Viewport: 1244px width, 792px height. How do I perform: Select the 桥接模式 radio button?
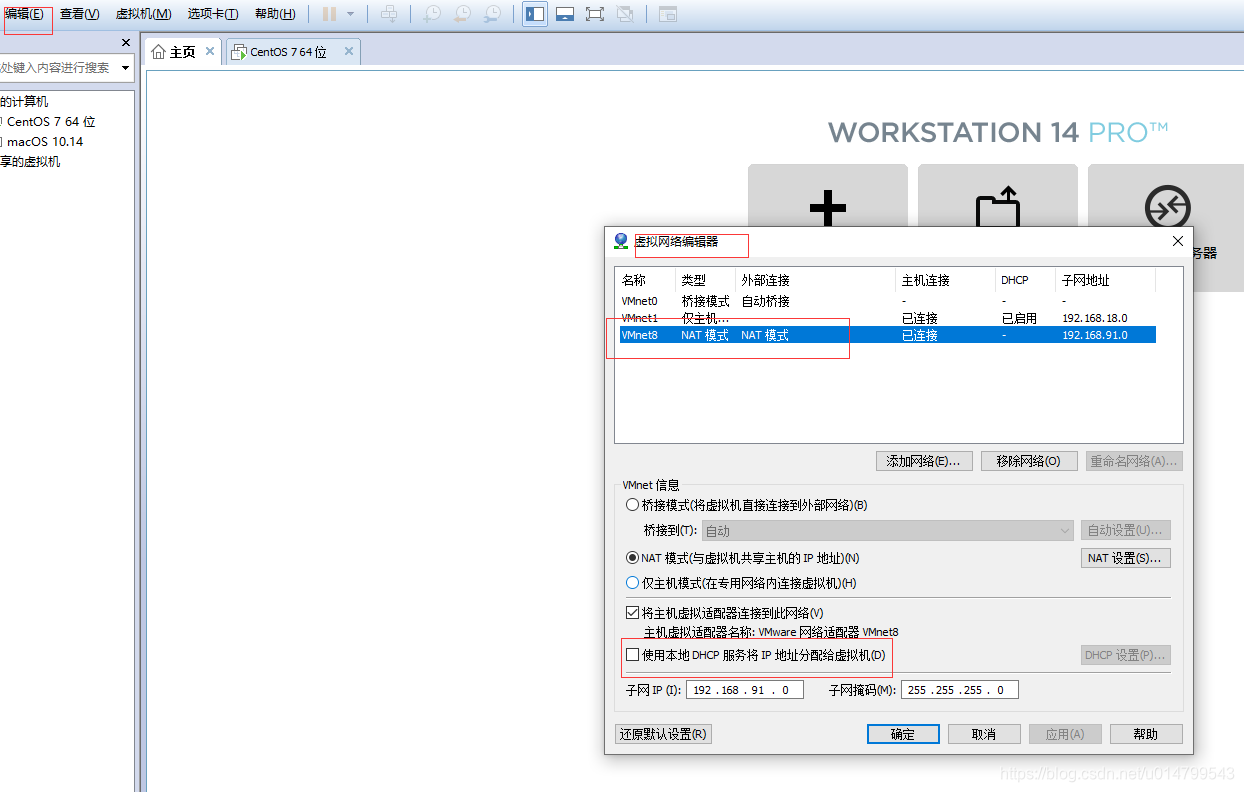click(632, 506)
